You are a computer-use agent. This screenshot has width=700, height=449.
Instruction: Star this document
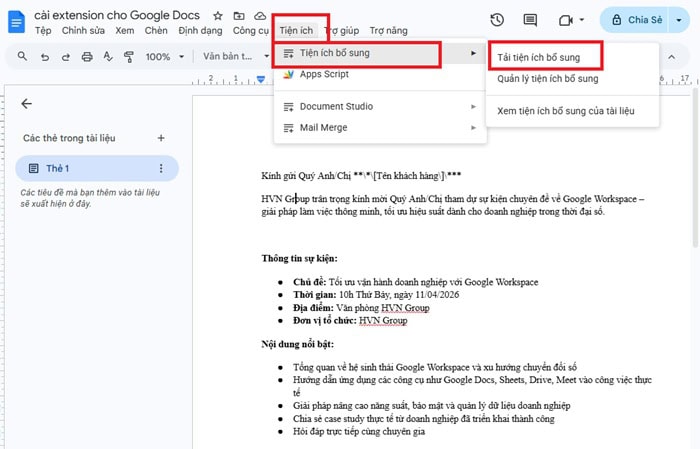click(x=218, y=17)
